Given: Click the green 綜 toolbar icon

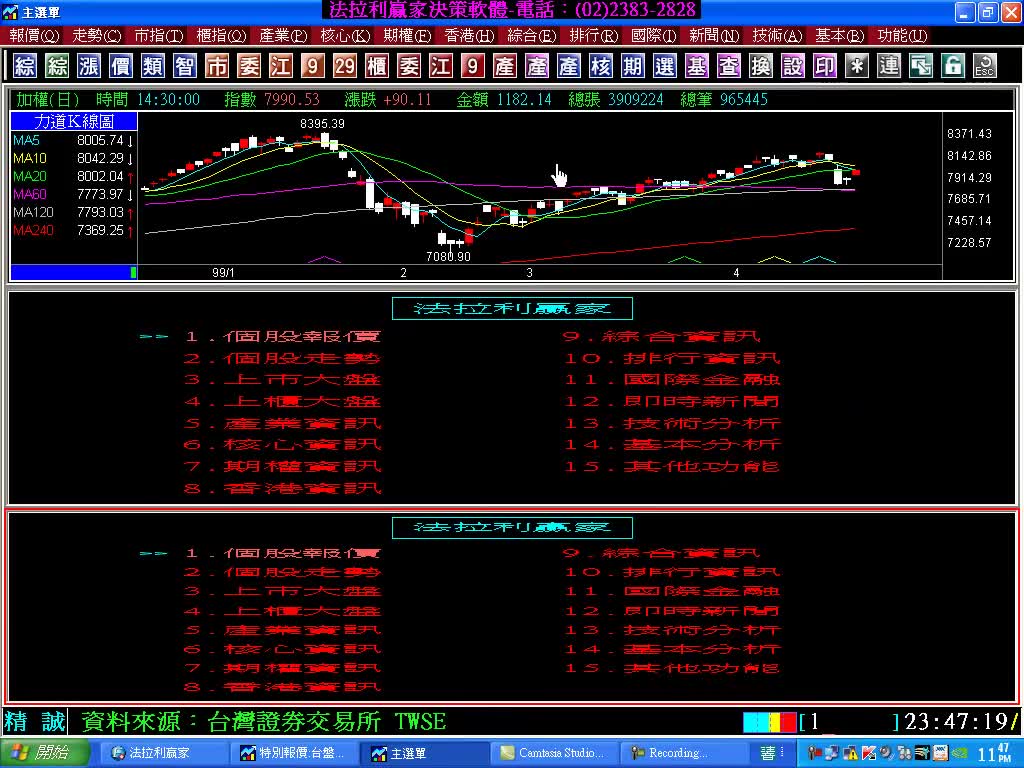Looking at the screenshot, I should [x=57, y=66].
